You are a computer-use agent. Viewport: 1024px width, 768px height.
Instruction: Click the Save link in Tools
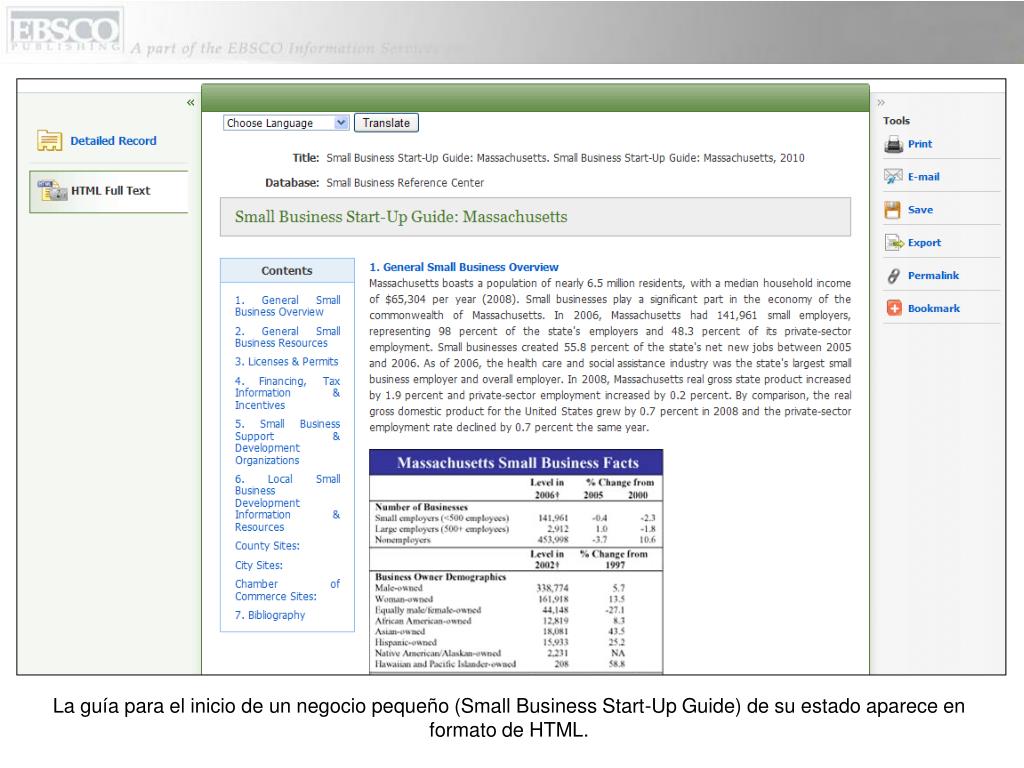pyautogui.click(x=920, y=210)
